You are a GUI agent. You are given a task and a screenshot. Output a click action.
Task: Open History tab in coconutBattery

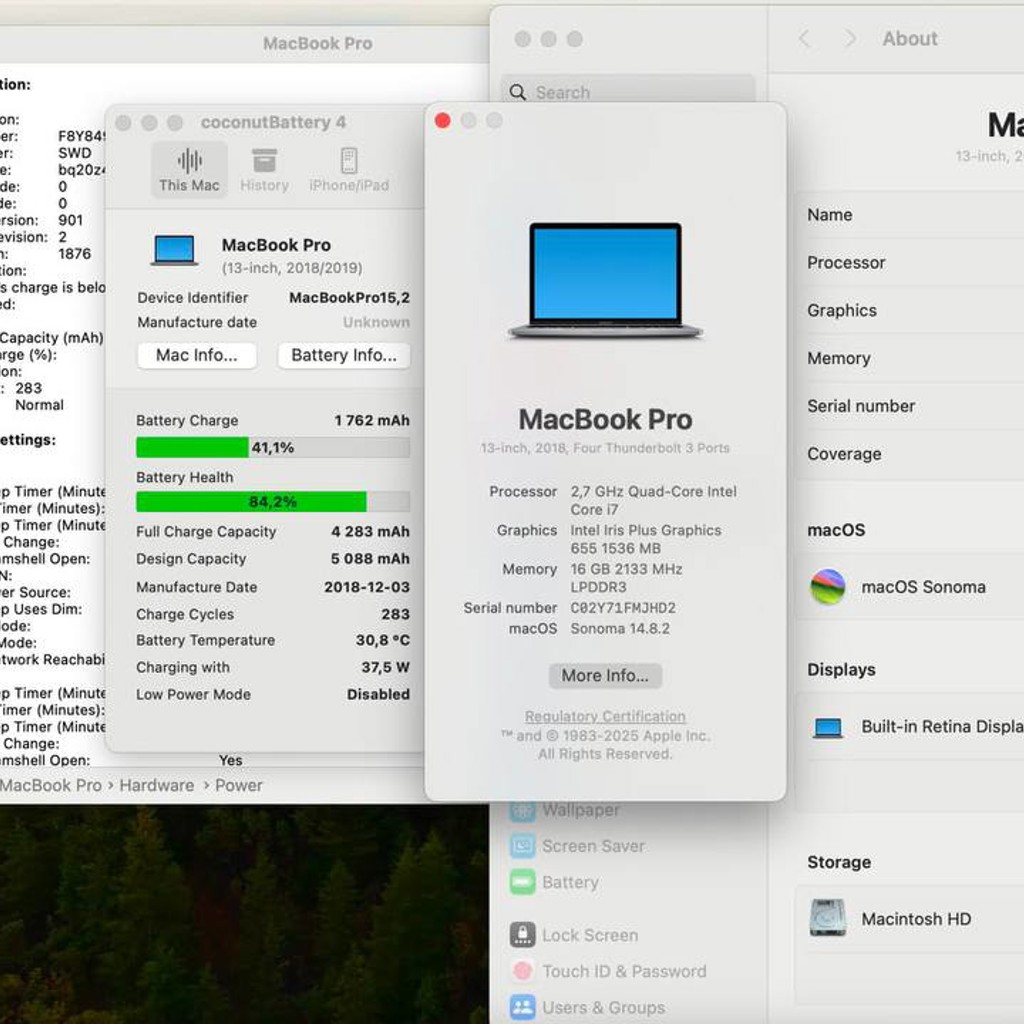point(264,170)
